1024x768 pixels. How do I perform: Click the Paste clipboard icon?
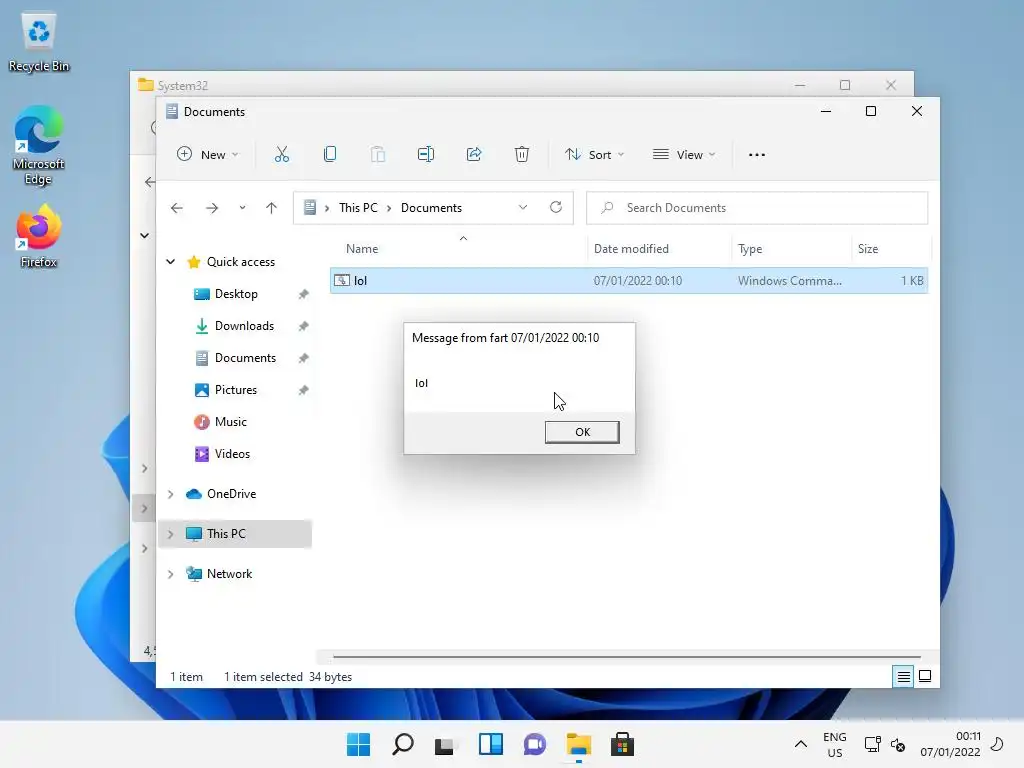click(377, 155)
